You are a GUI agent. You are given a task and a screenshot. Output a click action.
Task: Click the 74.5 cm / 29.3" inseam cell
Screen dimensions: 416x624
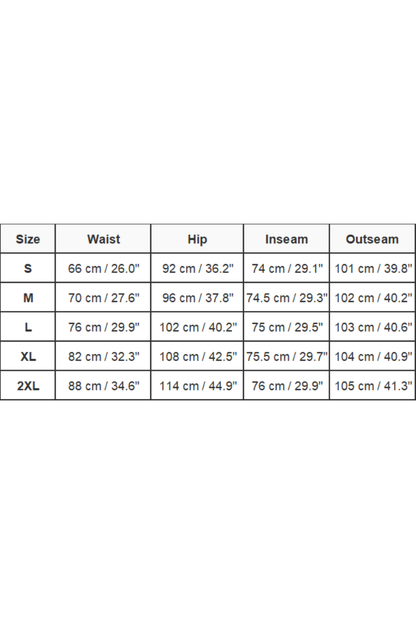[x=287, y=297]
